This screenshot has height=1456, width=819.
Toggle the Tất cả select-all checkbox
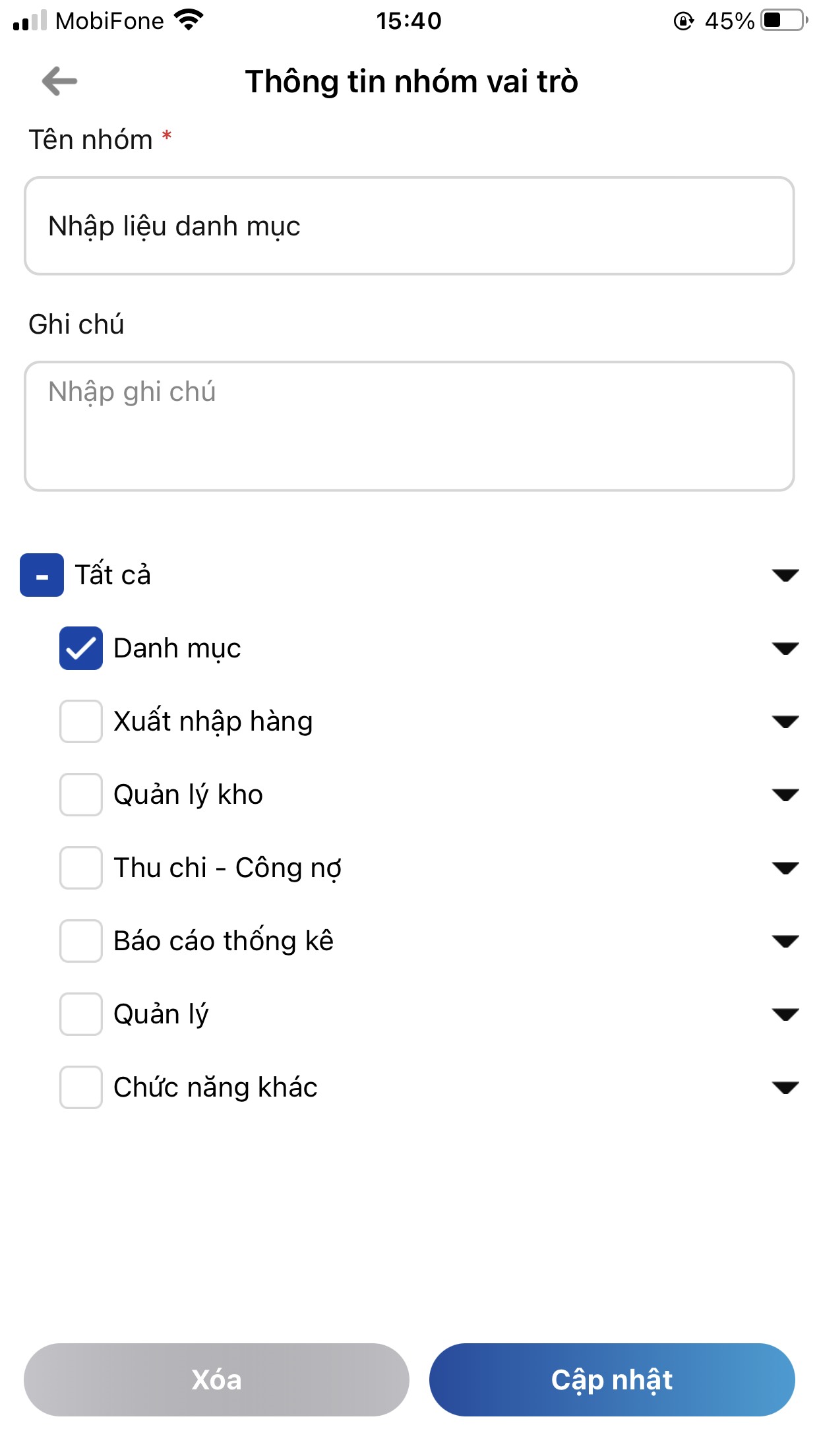(42, 575)
